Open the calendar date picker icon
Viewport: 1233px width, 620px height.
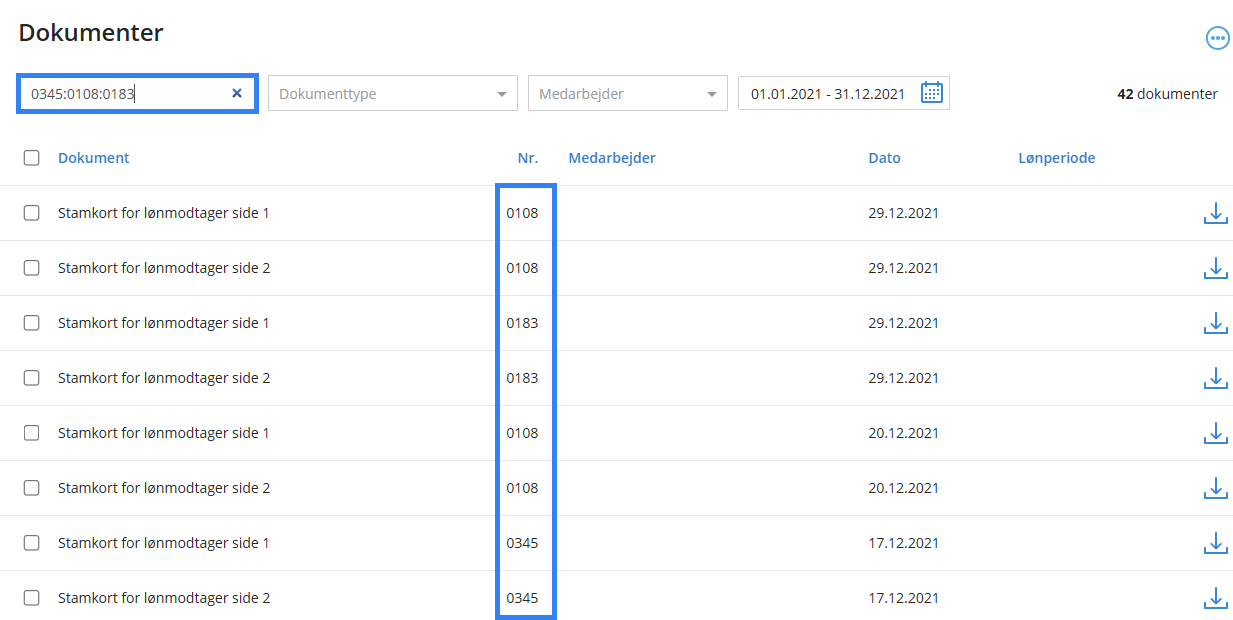[x=931, y=93]
